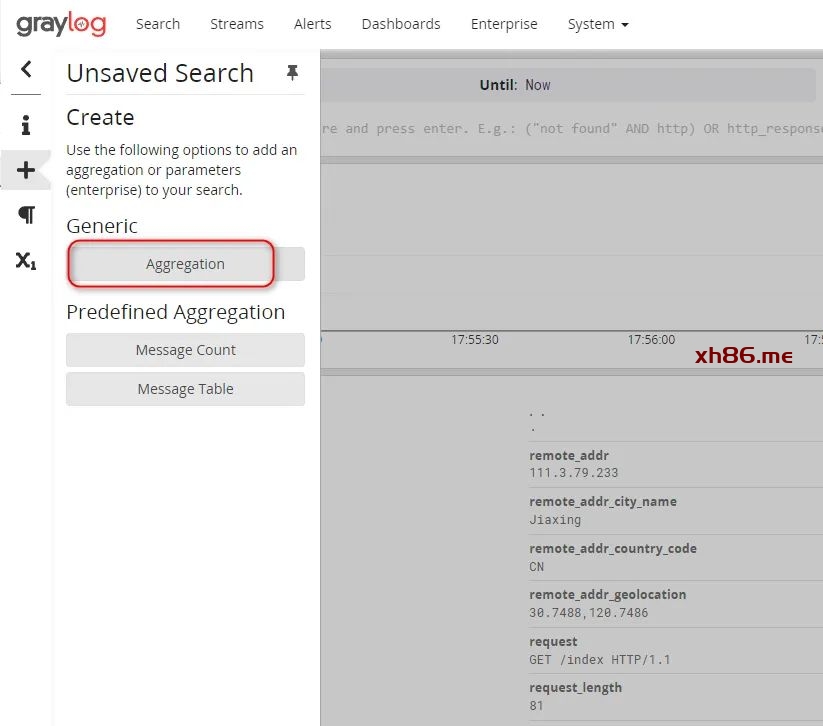This screenshot has width=823, height=726.
Task: Add a Message Count aggregation
Action: click(185, 350)
